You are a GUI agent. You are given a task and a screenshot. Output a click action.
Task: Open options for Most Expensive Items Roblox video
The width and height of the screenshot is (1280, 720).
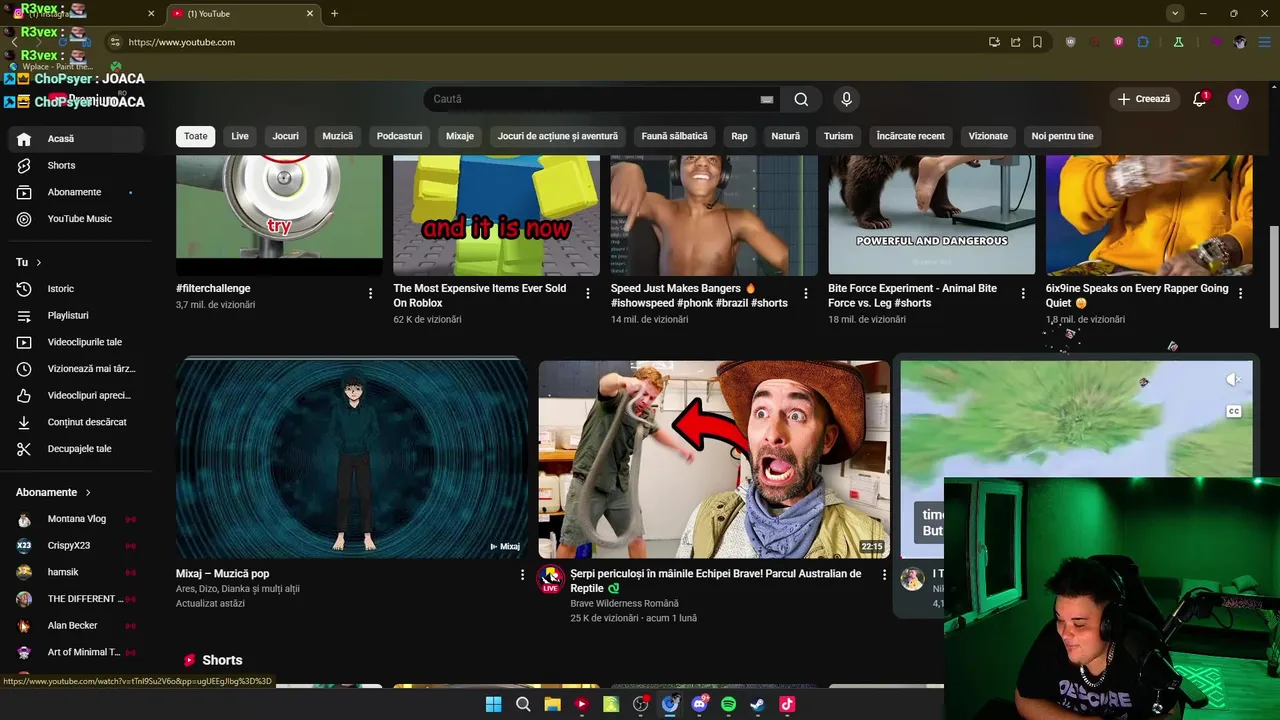click(x=588, y=294)
